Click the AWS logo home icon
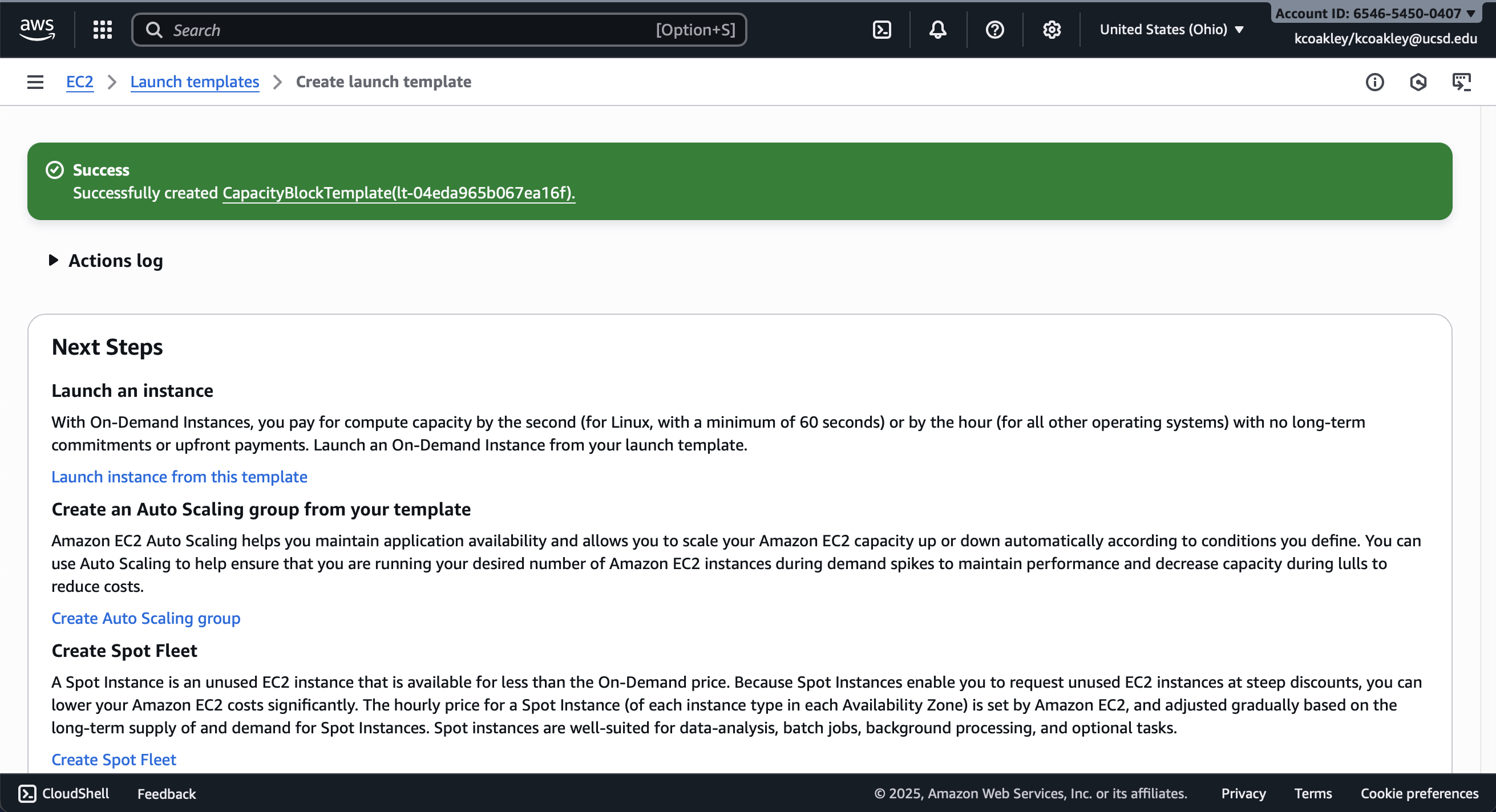 tap(37, 29)
